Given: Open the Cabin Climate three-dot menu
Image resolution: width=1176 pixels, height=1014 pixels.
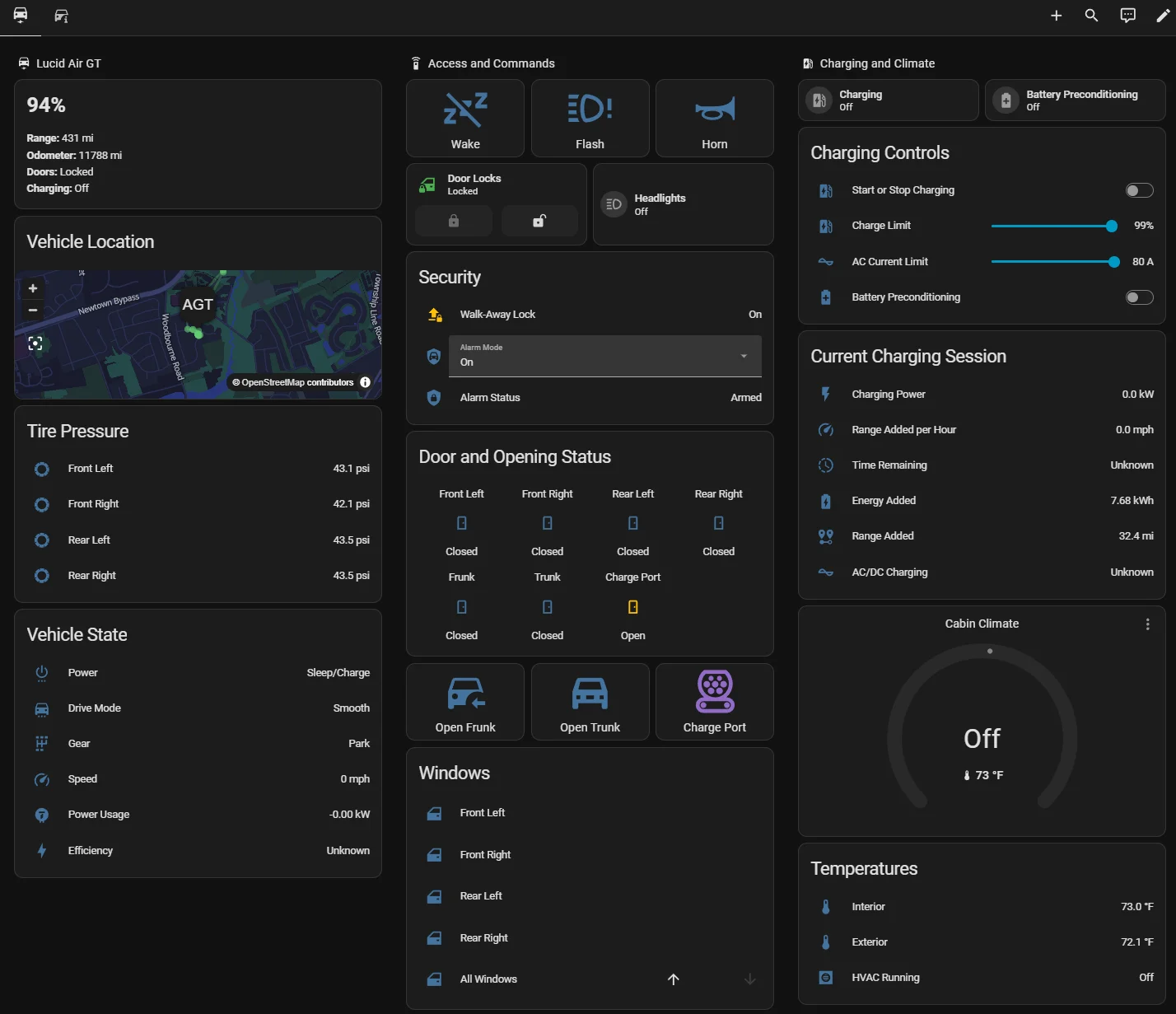Looking at the screenshot, I should [x=1147, y=624].
